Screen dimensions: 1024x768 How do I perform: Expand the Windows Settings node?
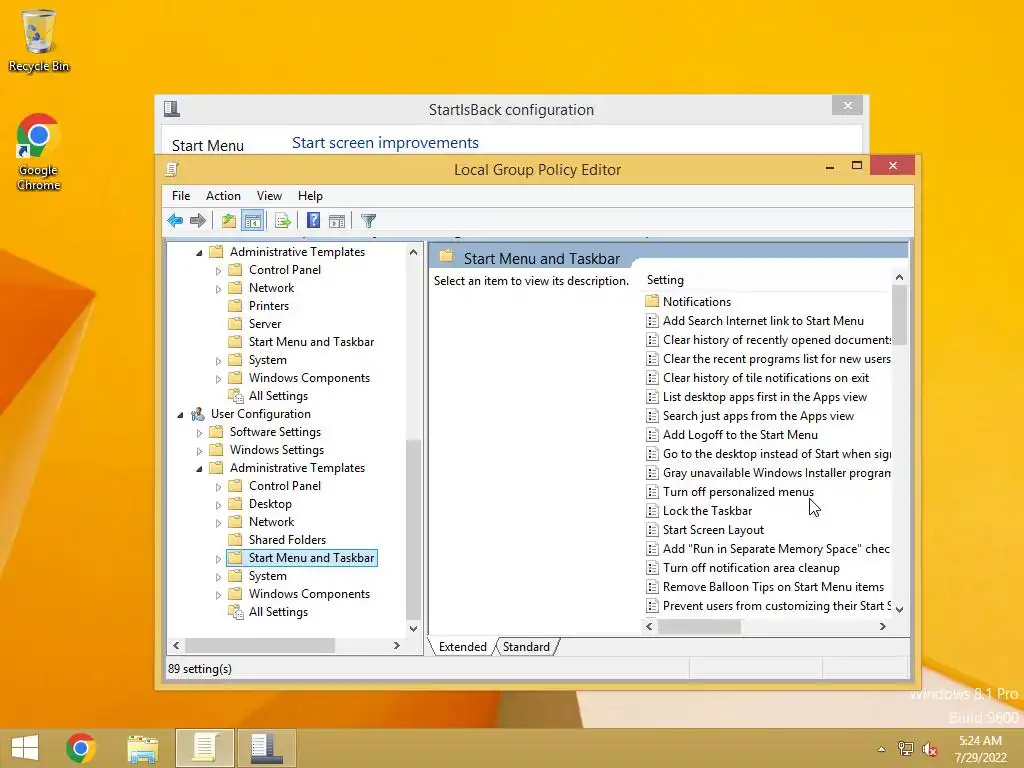coord(199,451)
